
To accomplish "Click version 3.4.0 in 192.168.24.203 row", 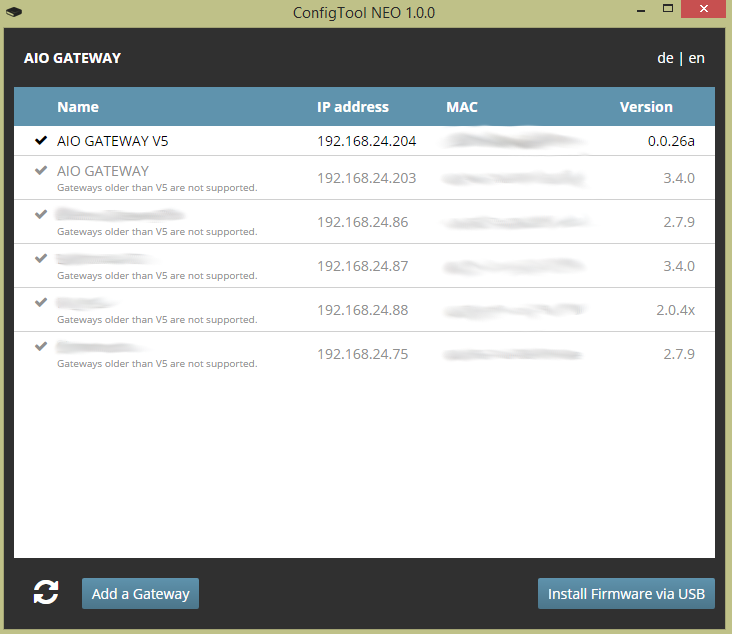I will pos(679,178).
